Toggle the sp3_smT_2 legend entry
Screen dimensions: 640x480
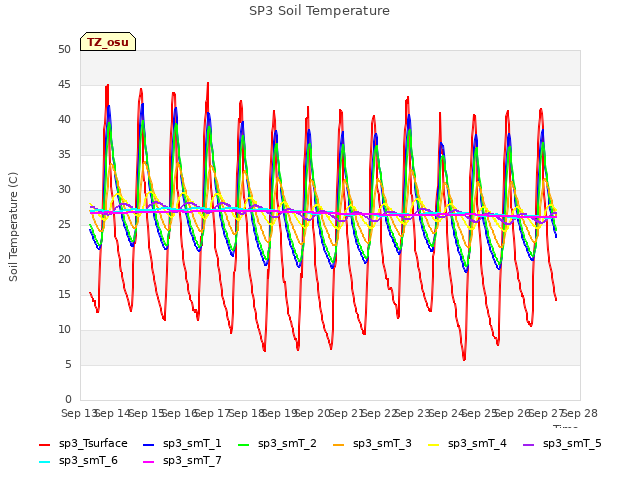(277, 444)
